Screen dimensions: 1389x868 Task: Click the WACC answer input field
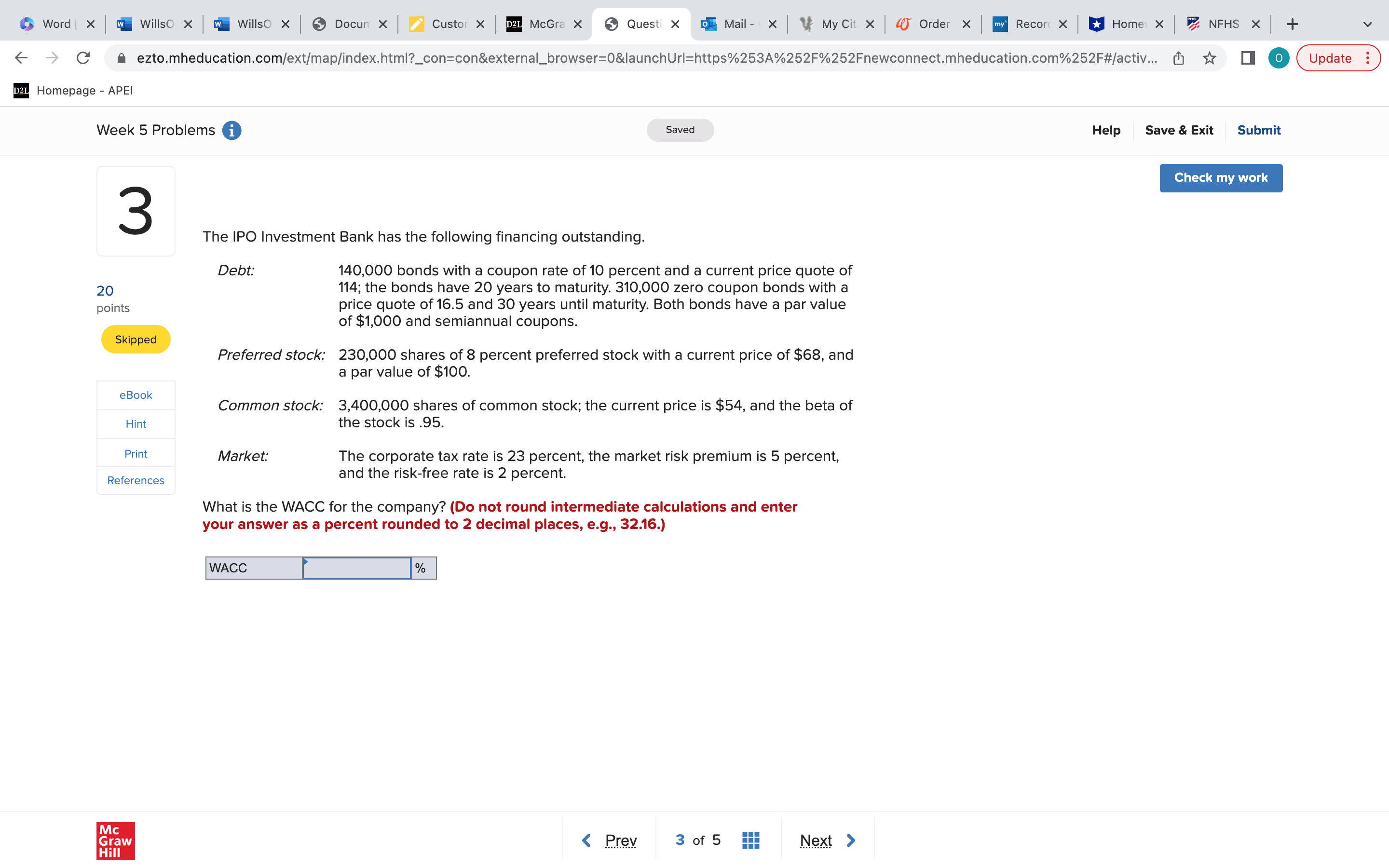(356, 568)
